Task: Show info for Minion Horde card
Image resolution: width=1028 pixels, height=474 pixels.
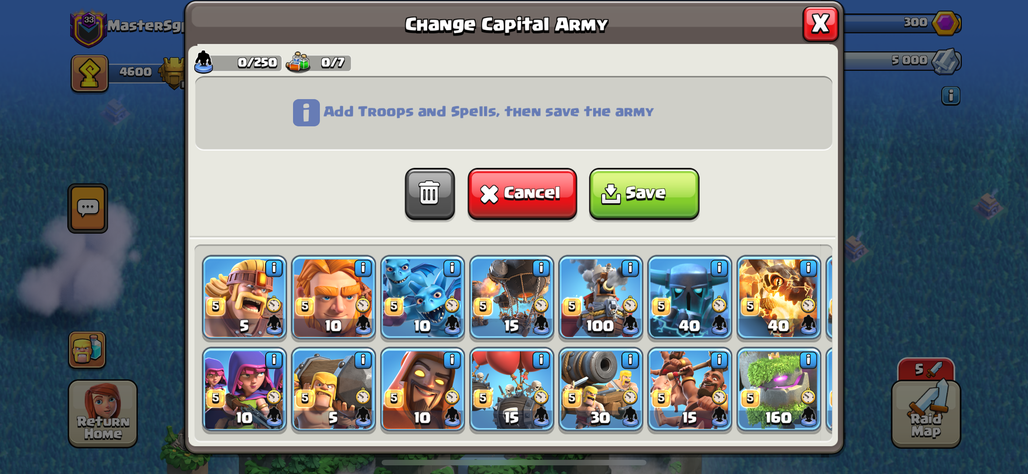Action: [452, 267]
